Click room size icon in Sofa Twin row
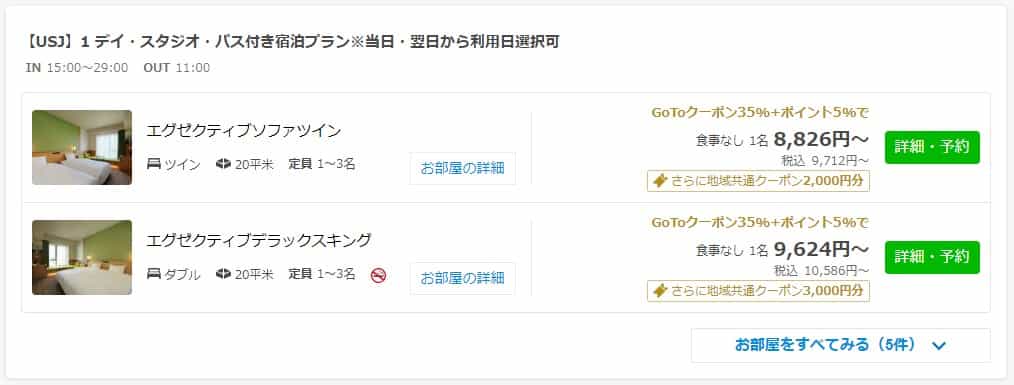1014x385 pixels. coord(223,164)
